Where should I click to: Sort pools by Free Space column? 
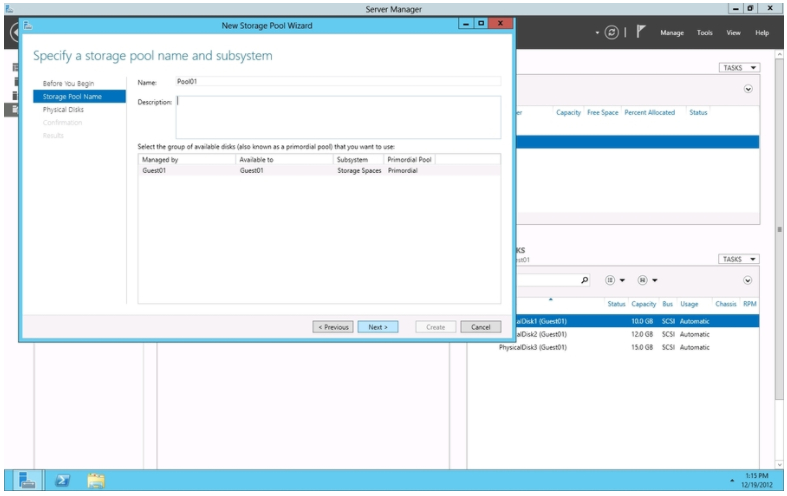[603, 112]
